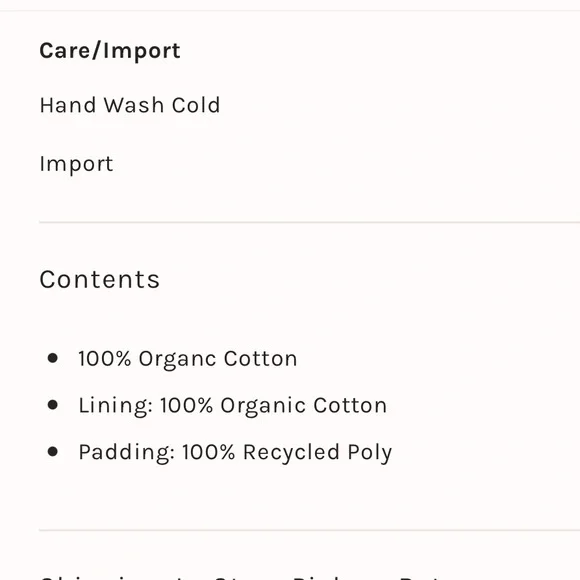Viewport: 580px width, 580px height.
Task: Click the word Lining in the contents list
Action: 115,405
